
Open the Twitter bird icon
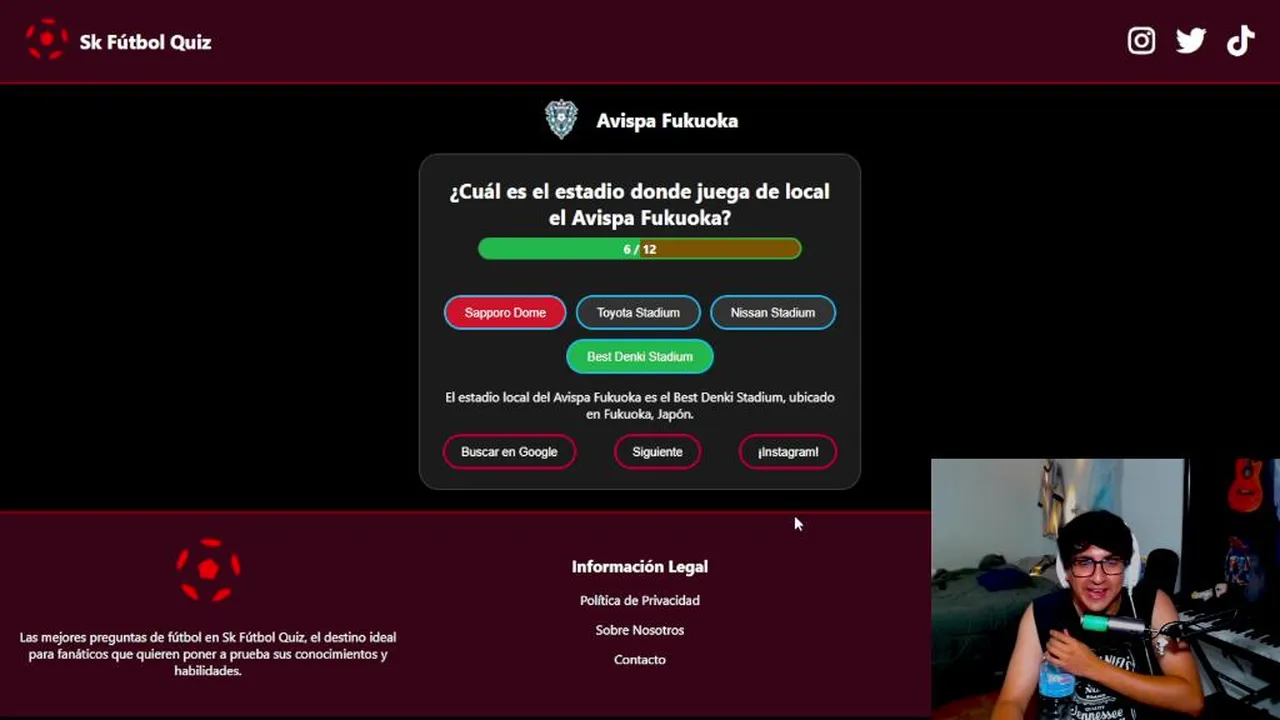point(1191,41)
